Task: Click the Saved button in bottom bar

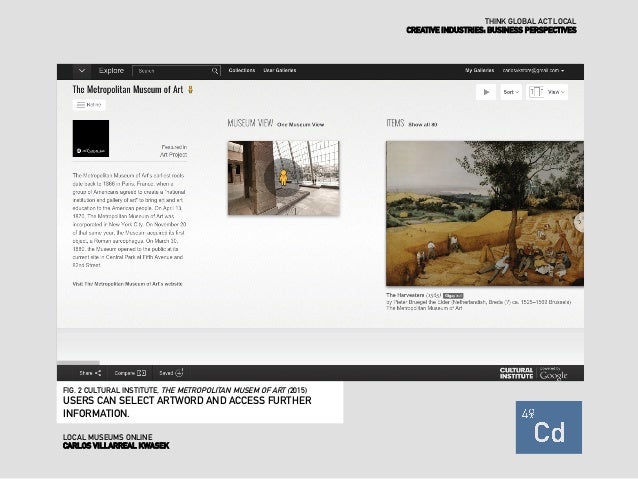Action: pos(171,373)
